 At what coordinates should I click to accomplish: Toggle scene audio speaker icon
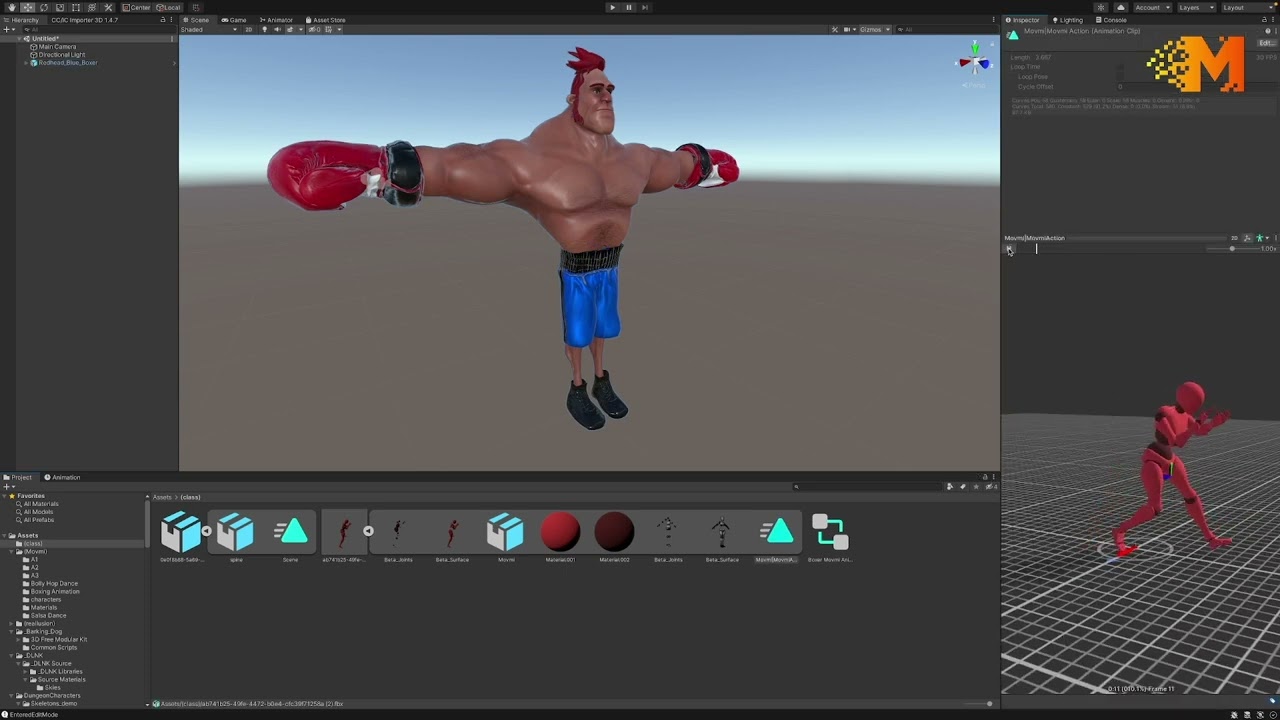pos(277,30)
